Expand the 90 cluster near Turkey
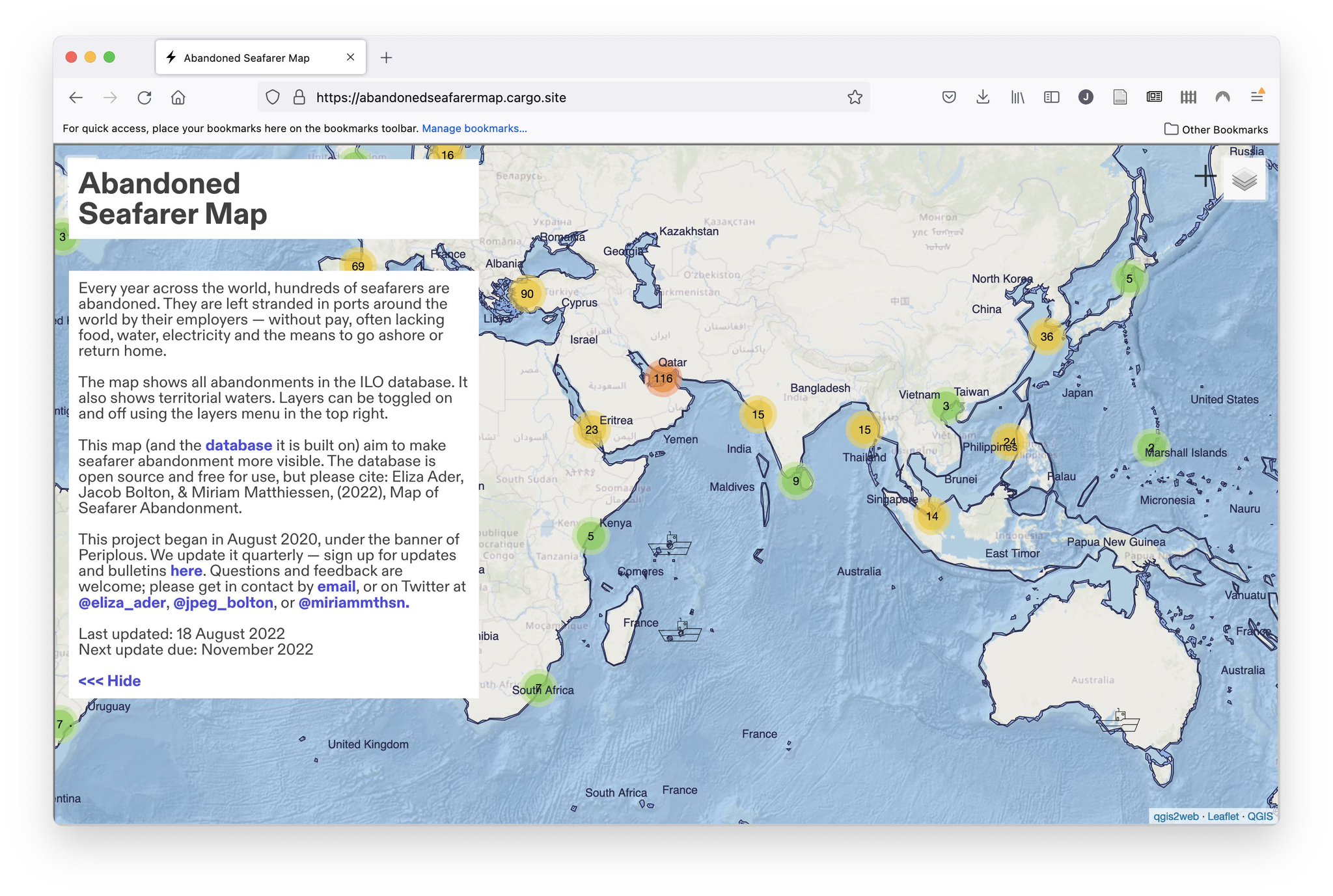The height and width of the screenshot is (896, 1333). click(527, 294)
